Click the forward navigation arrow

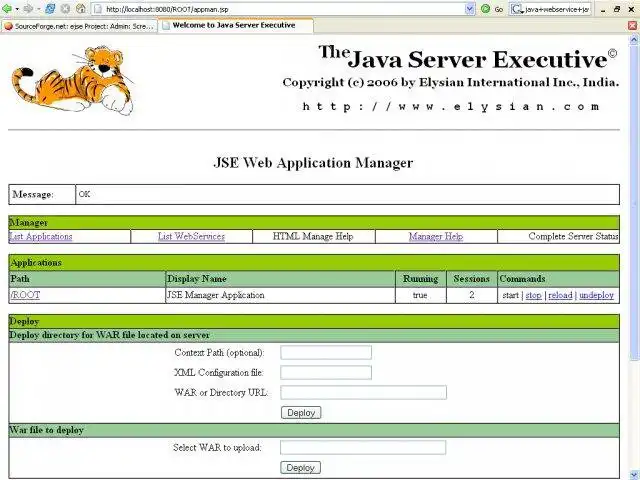[28, 9]
